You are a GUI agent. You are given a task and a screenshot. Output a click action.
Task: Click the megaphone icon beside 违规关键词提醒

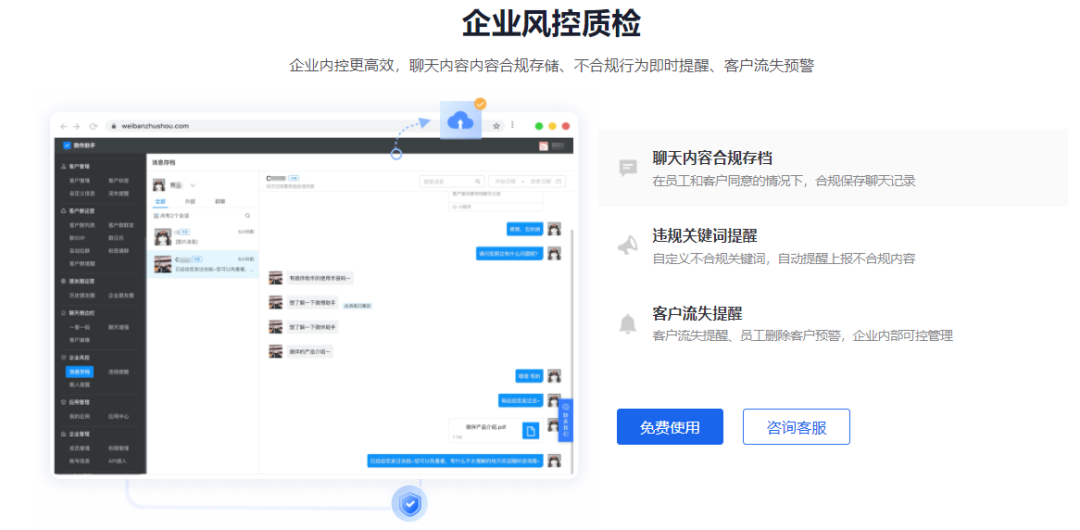627,245
